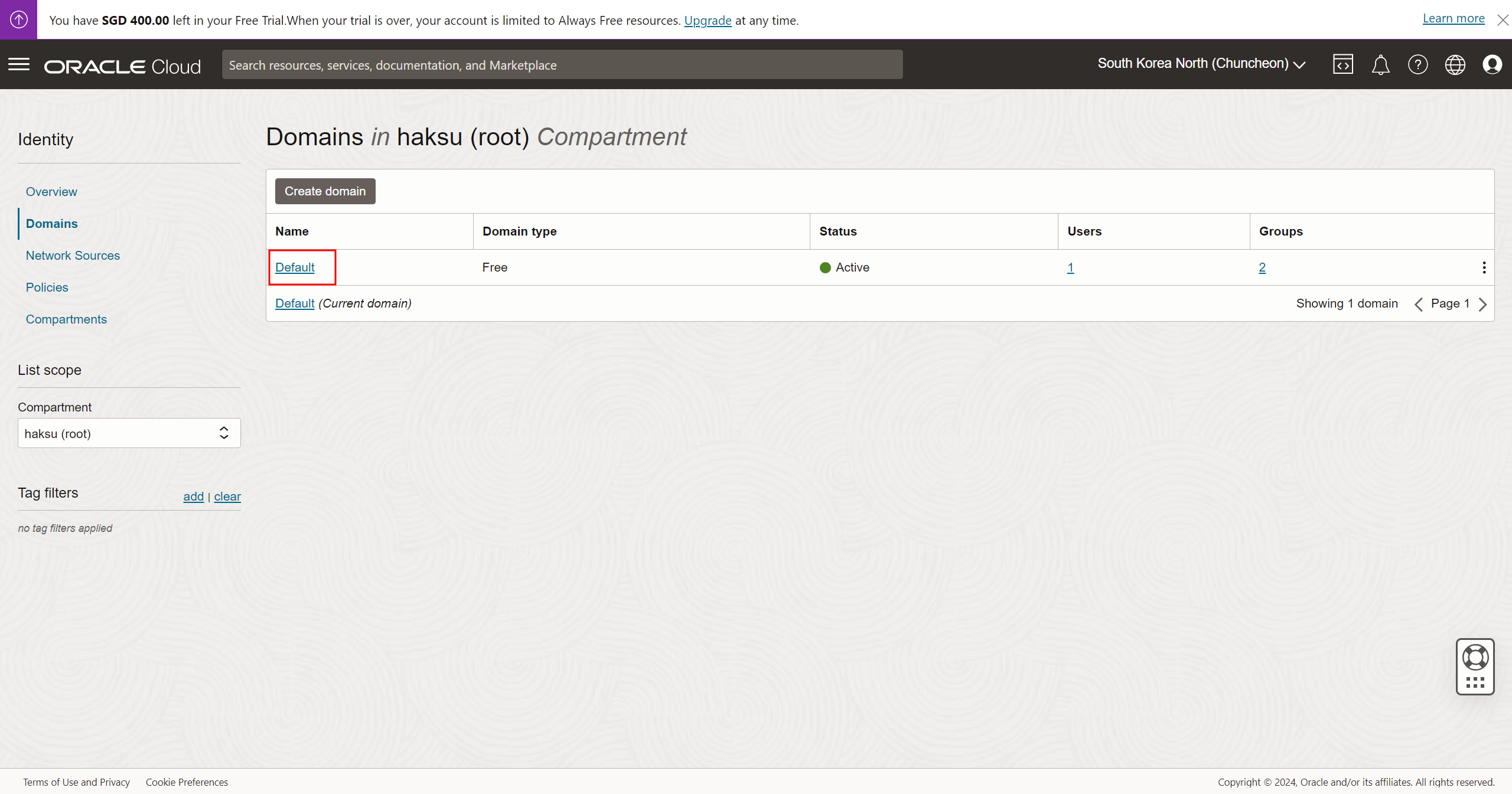Click the lifebuoy support widget
The image size is (1512, 794).
[x=1475, y=658]
